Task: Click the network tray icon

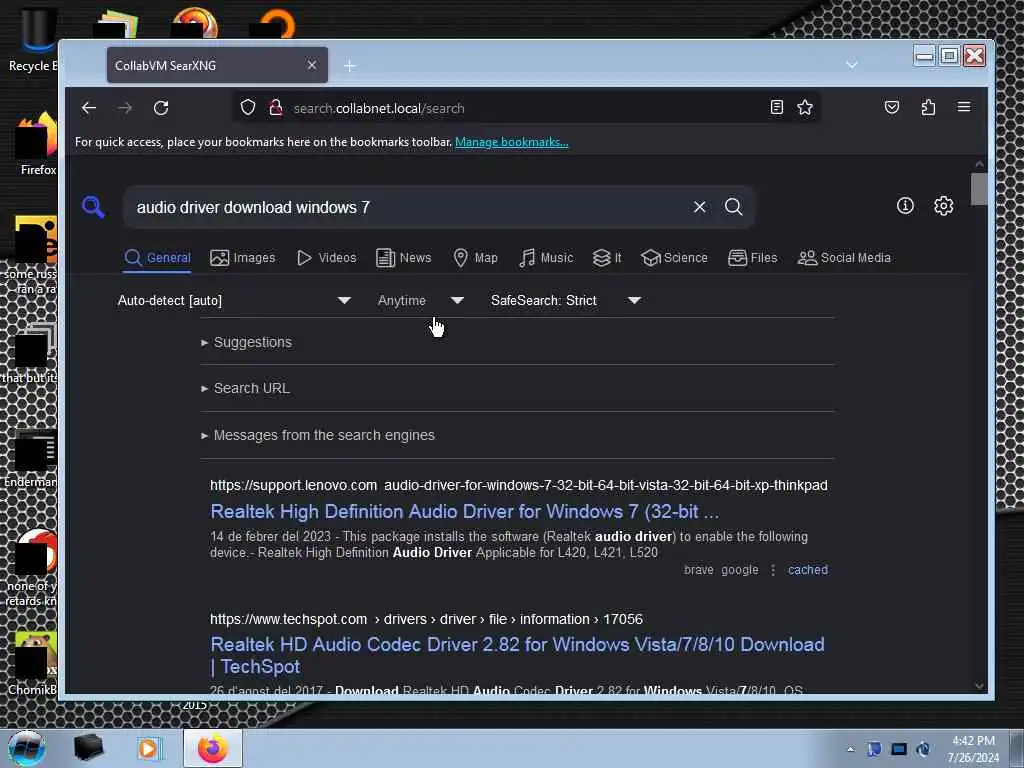Action: [x=899, y=749]
